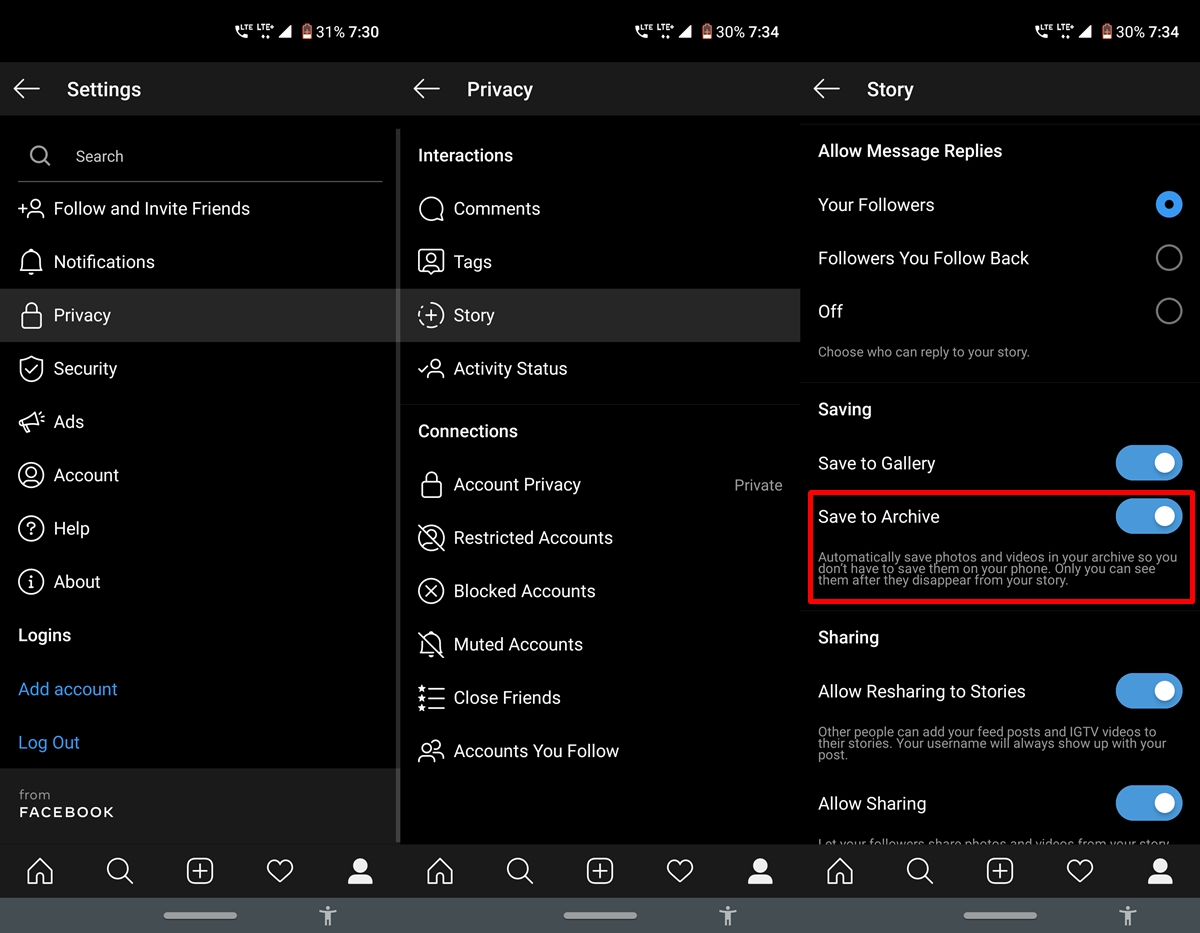This screenshot has height=933, width=1200.
Task: Tap Profile icon in Settings screen navbar
Action: point(360,871)
